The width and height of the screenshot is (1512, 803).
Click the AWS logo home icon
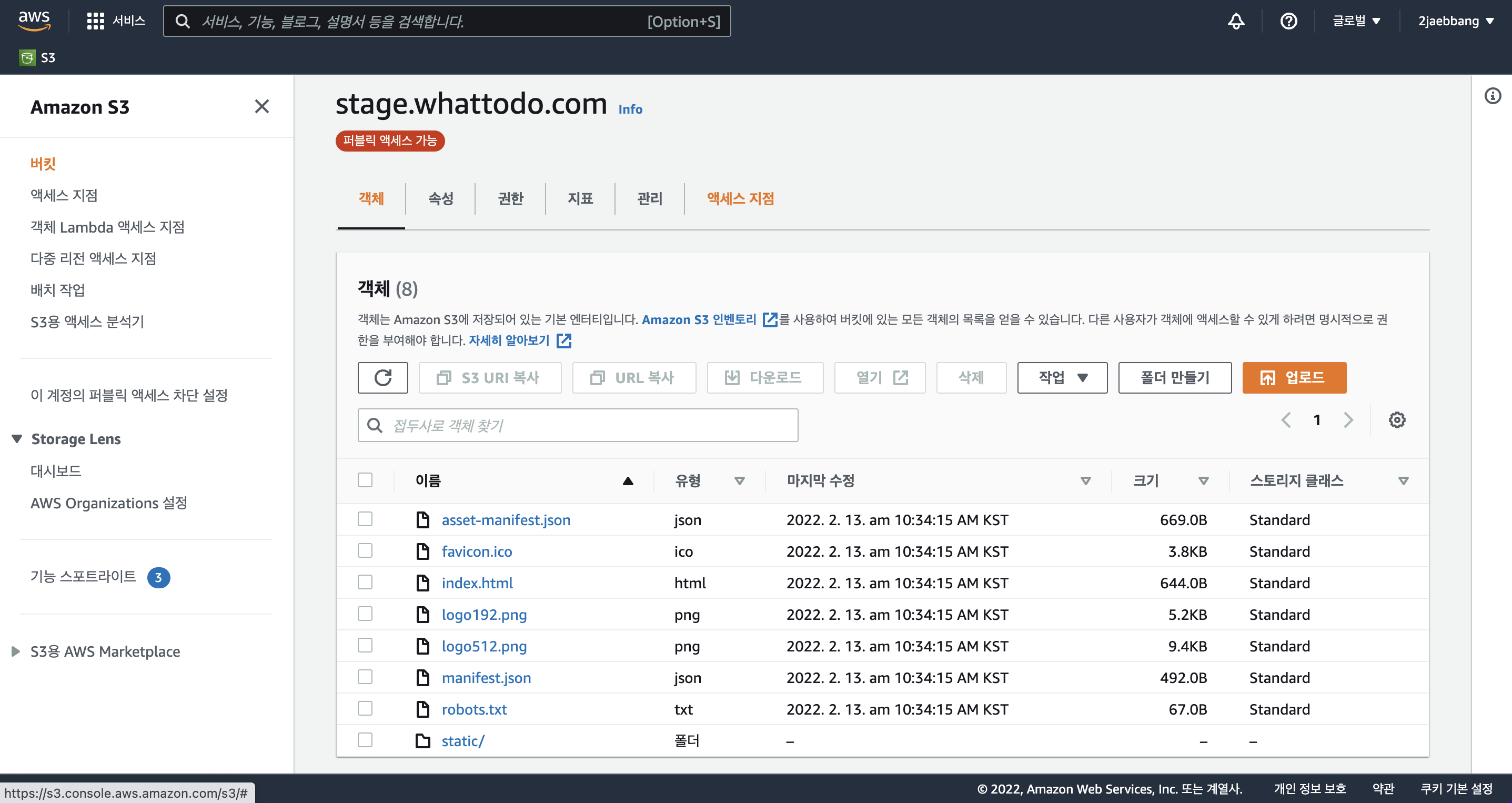(x=34, y=21)
